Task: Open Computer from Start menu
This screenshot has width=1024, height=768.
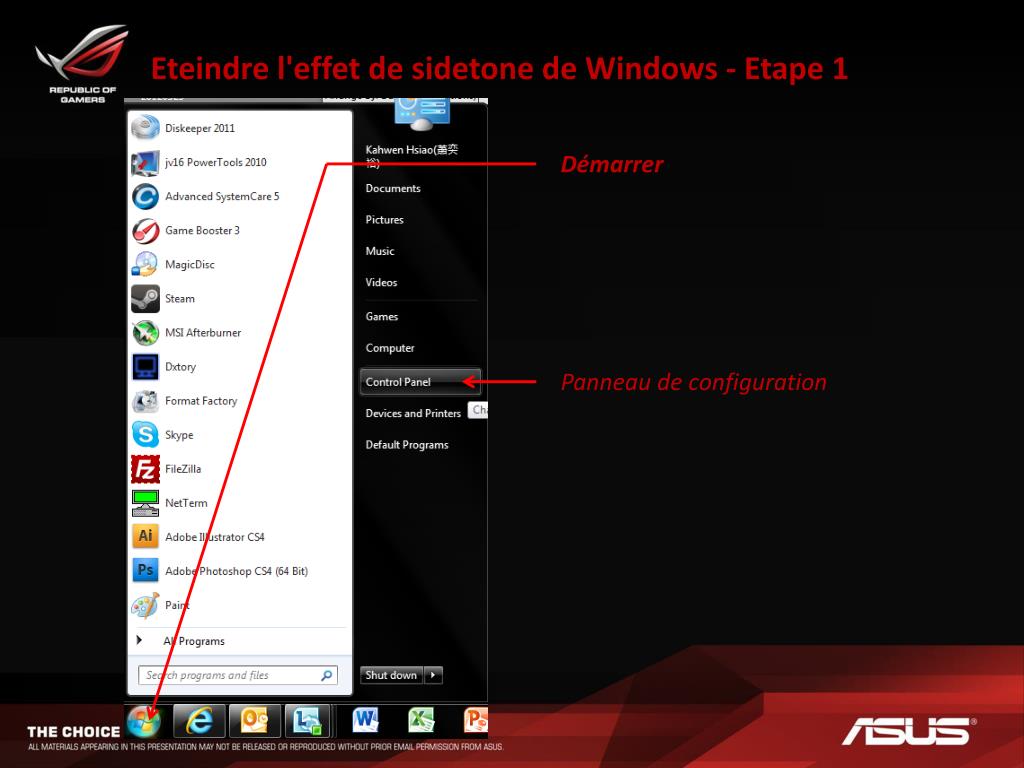Action: (x=390, y=348)
